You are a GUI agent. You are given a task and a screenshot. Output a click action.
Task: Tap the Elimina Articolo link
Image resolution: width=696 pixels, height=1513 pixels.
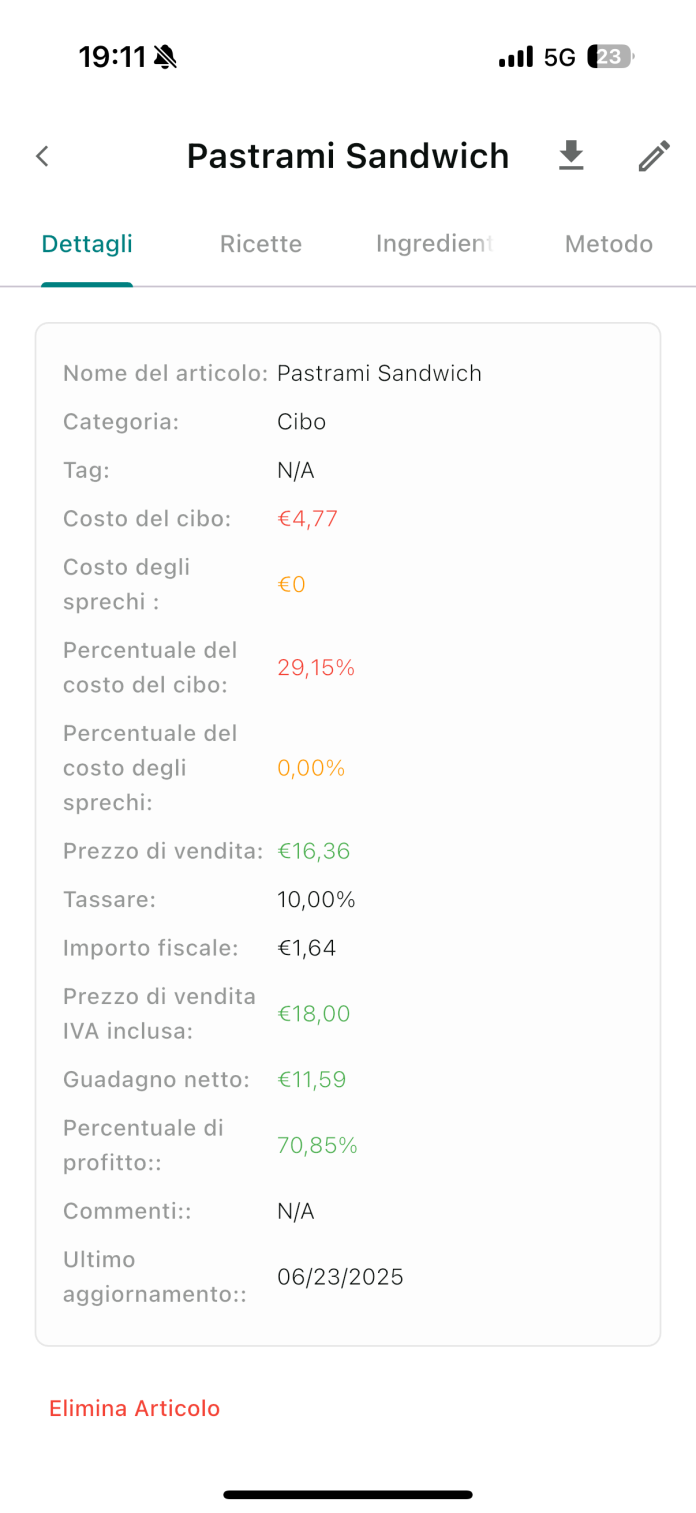[135, 1408]
